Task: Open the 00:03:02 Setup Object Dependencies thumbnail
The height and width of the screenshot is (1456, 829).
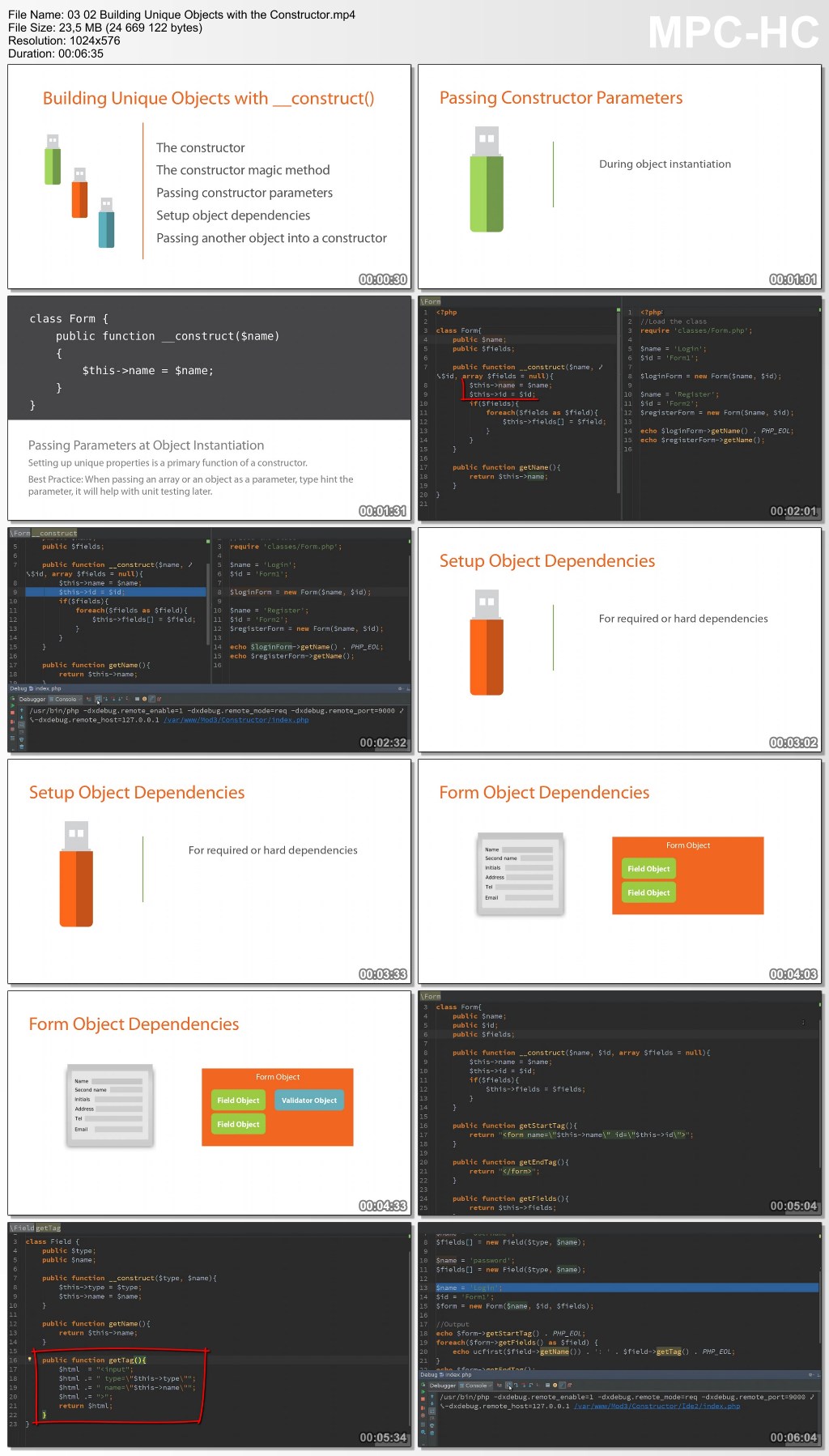Action: pos(620,640)
